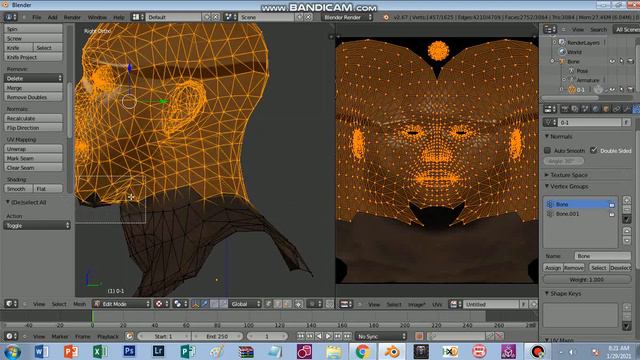Open the Render menu
The height and width of the screenshot is (360, 640).
[x=72, y=17]
